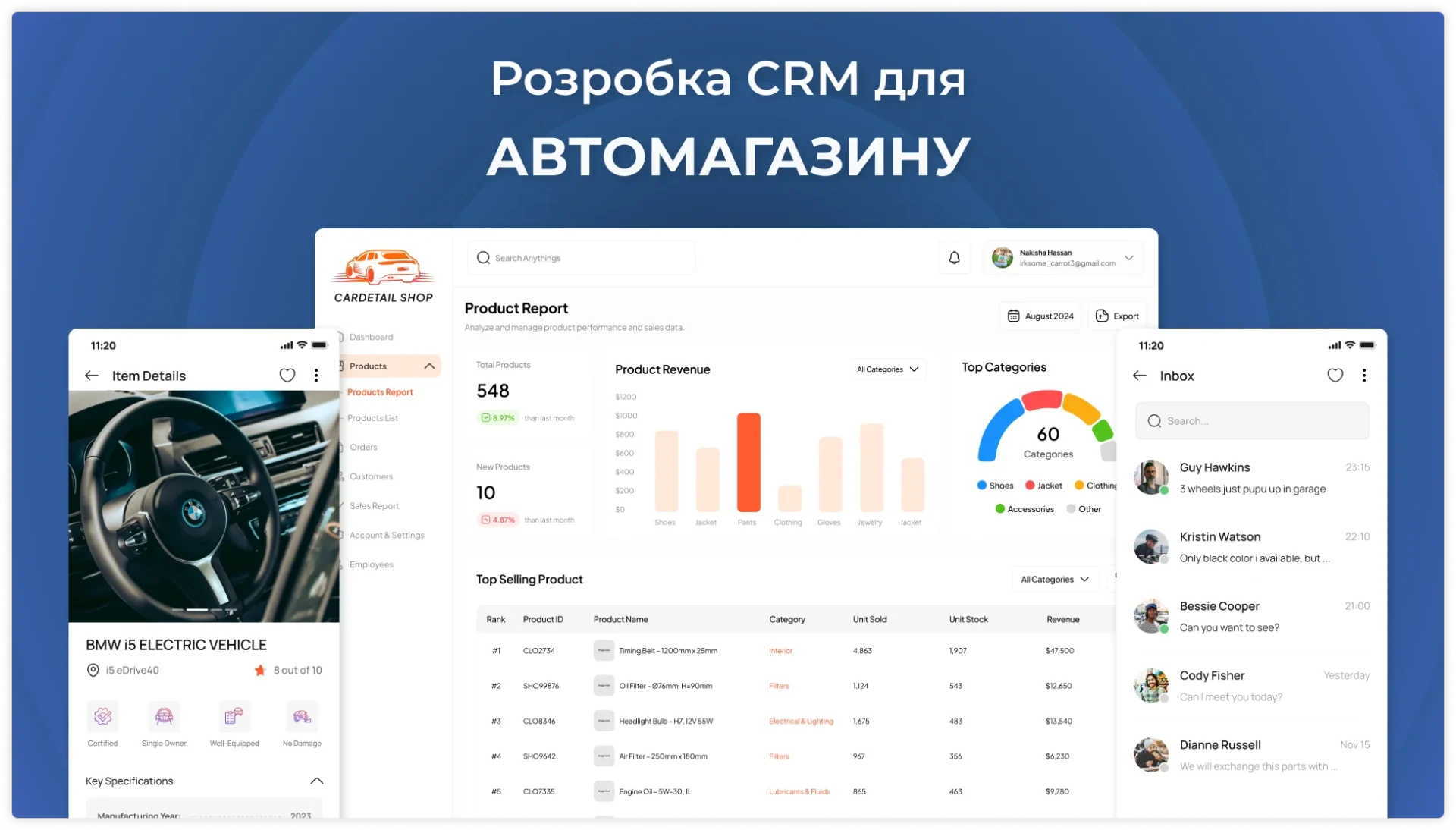
Task: Go to Sales Report in the sidebar
Action: tap(374, 506)
